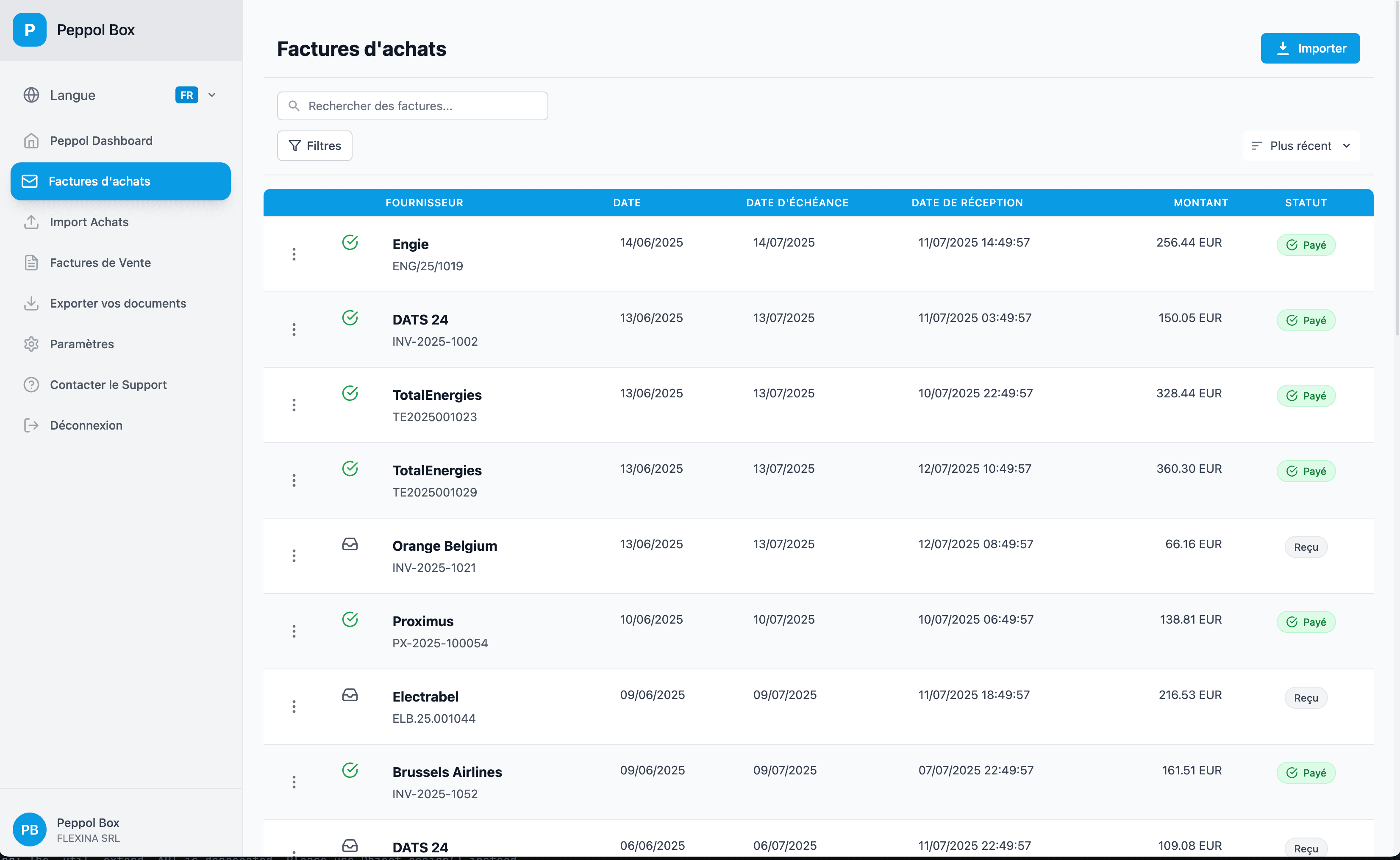Click invoice number ELB.25.001044
Viewport: 1400px width, 860px height.
pos(433,719)
